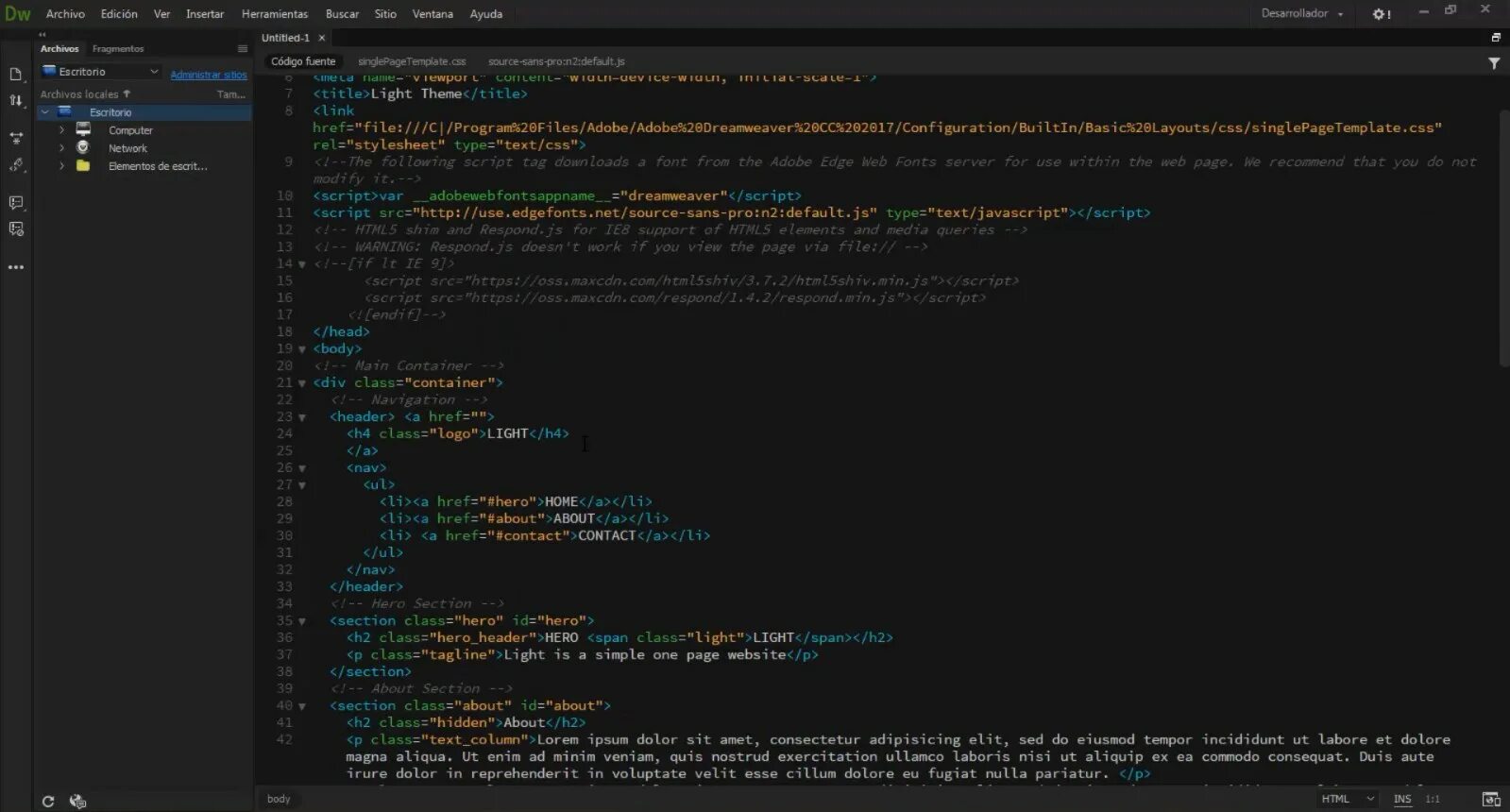Restore document window icon near tab bar
This screenshot has width=1510, height=812.
pos(1496,38)
